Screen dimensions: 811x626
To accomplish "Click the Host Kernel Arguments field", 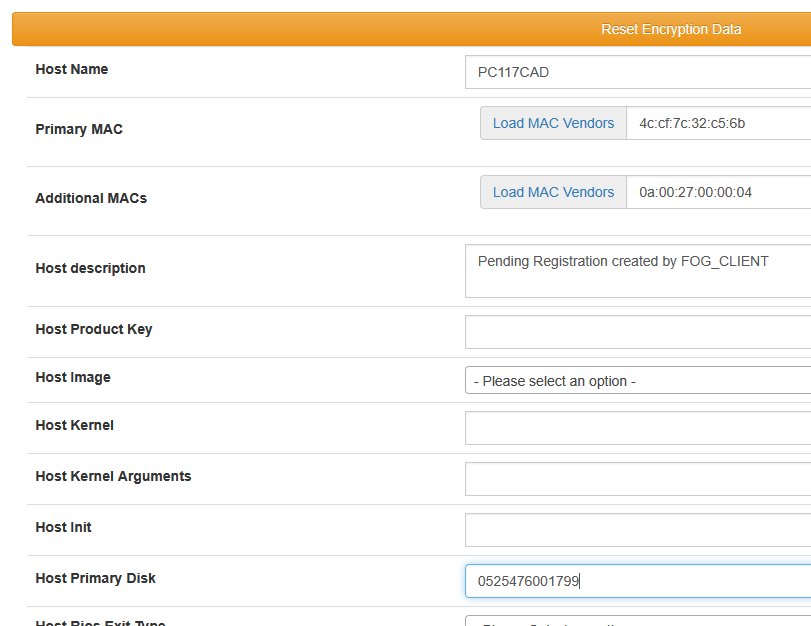I will [x=638, y=479].
